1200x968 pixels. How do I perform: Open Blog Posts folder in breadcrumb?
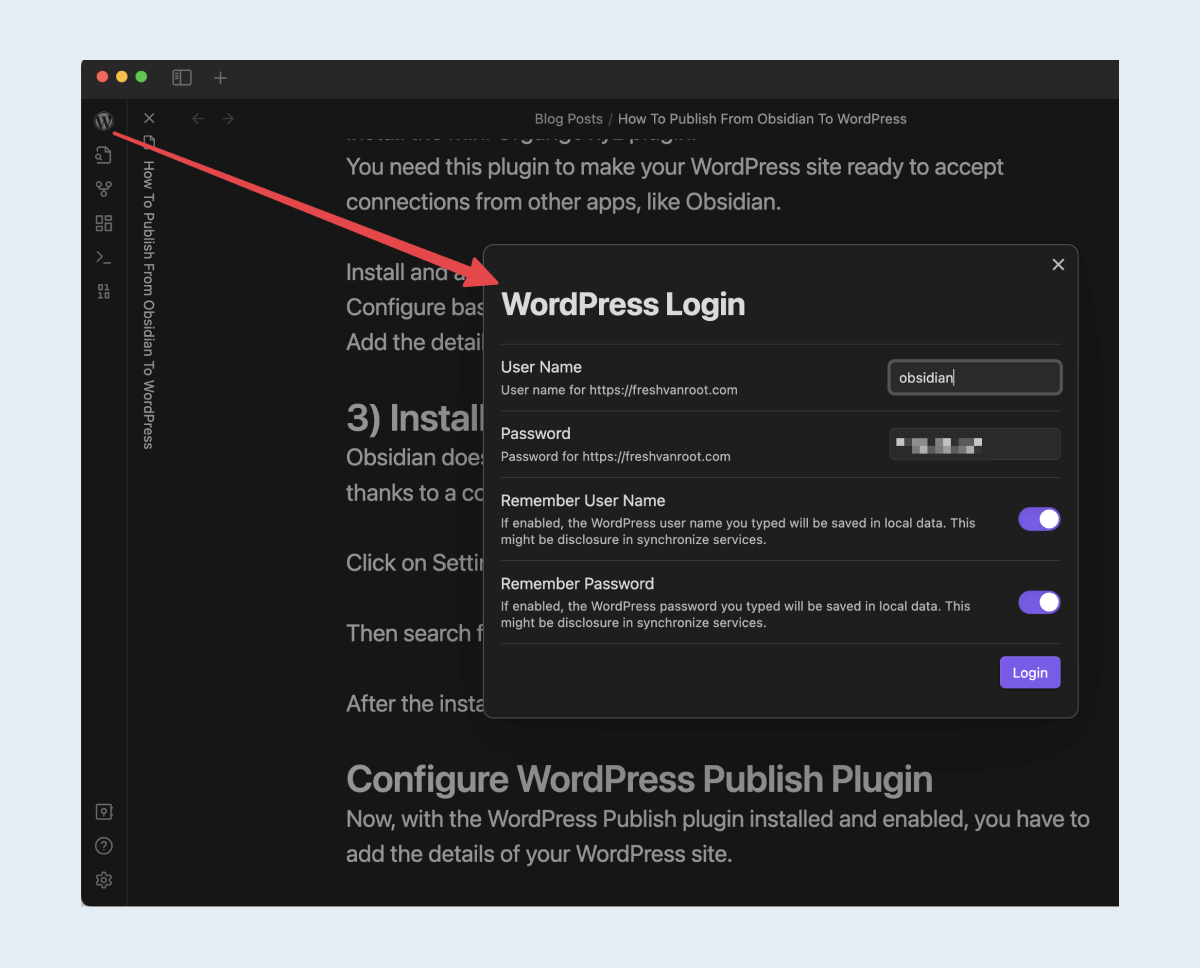(569, 118)
